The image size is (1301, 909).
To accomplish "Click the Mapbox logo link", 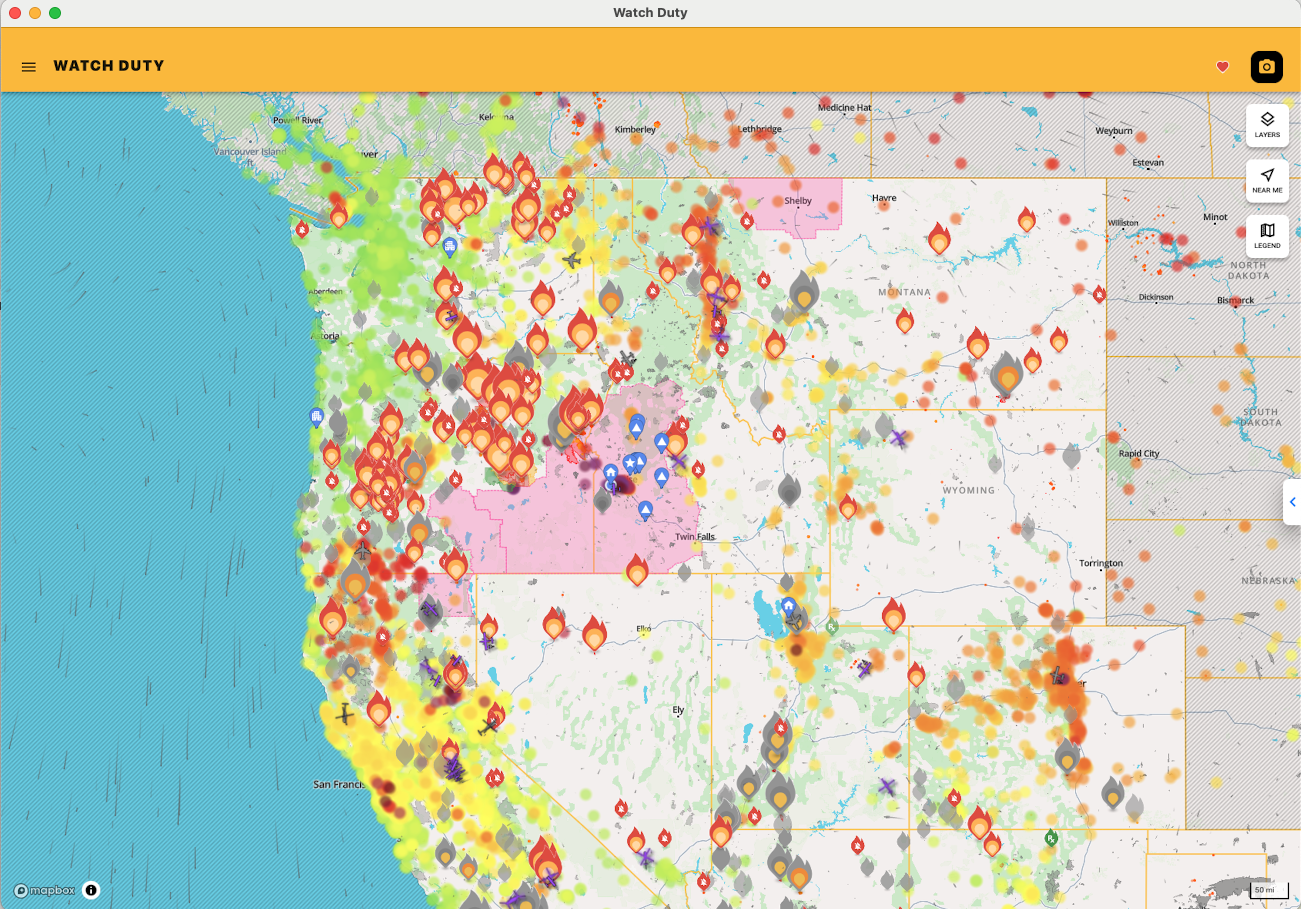I will click(44, 890).
